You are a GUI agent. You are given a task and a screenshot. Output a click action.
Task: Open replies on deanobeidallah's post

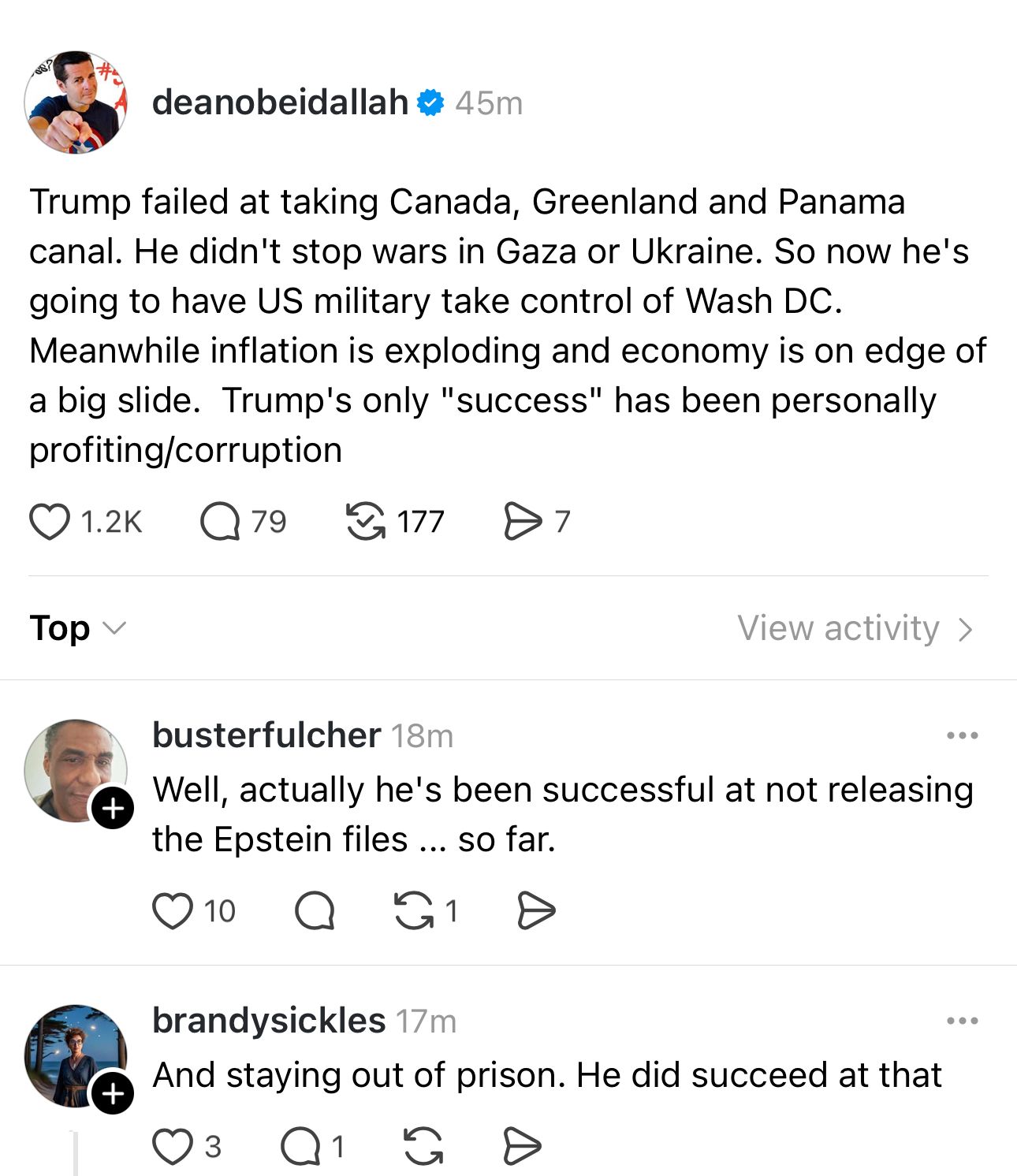click(x=220, y=522)
